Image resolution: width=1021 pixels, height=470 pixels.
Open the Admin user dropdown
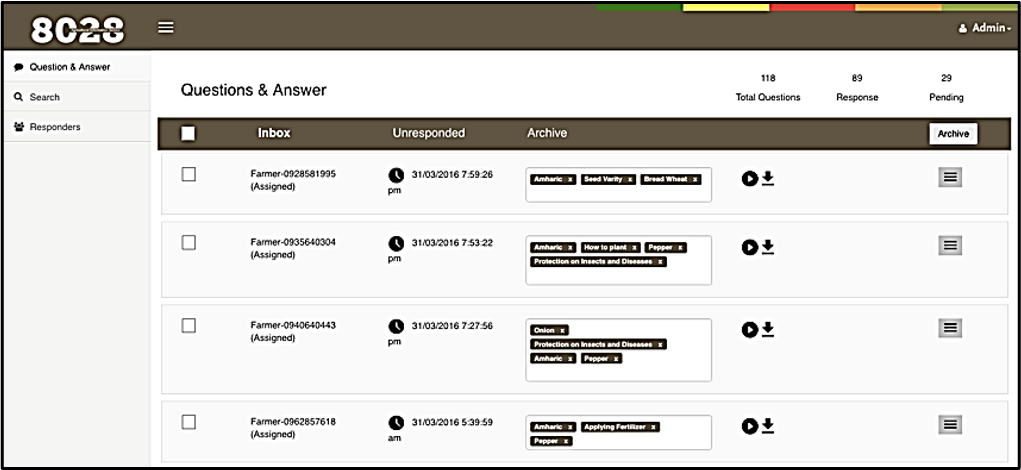tap(985, 29)
